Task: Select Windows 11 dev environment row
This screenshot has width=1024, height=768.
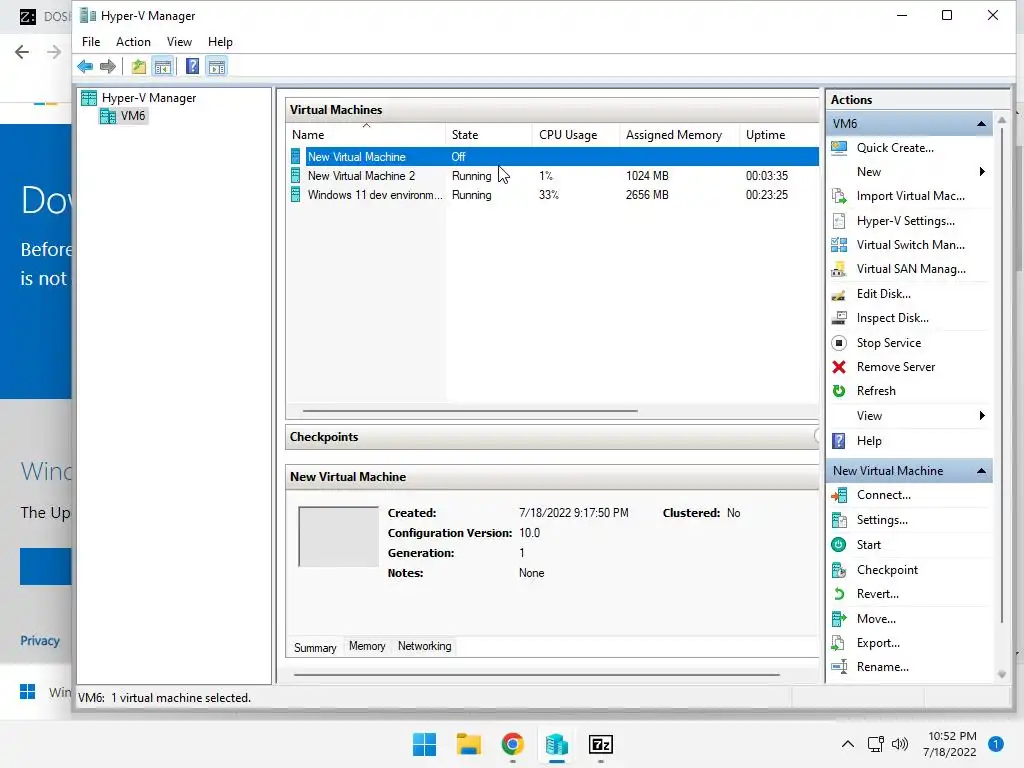Action: [x=553, y=195]
